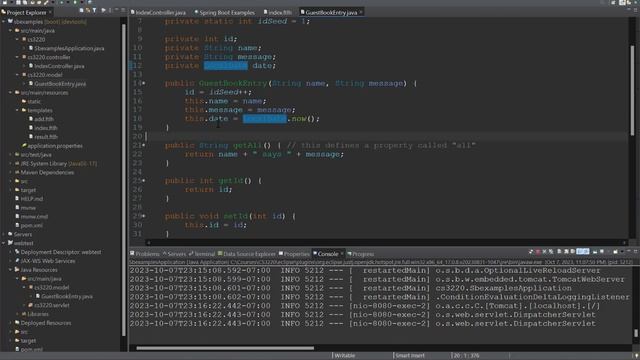Screen dimensions: 640x360
Task: Switch to IndexController.java editor tab
Action: (x=158, y=13)
